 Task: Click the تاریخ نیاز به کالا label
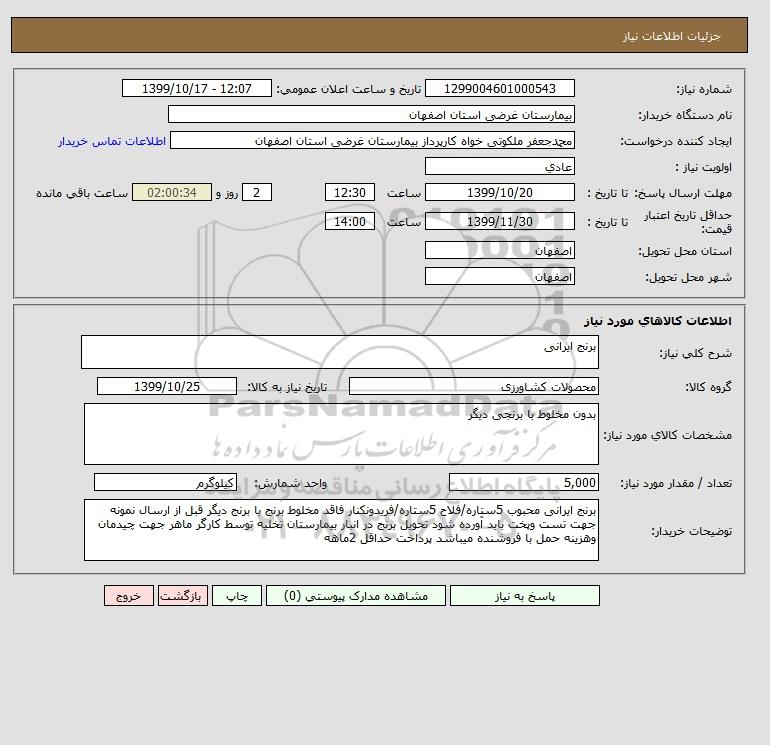pyautogui.click(x=287, y=387)
